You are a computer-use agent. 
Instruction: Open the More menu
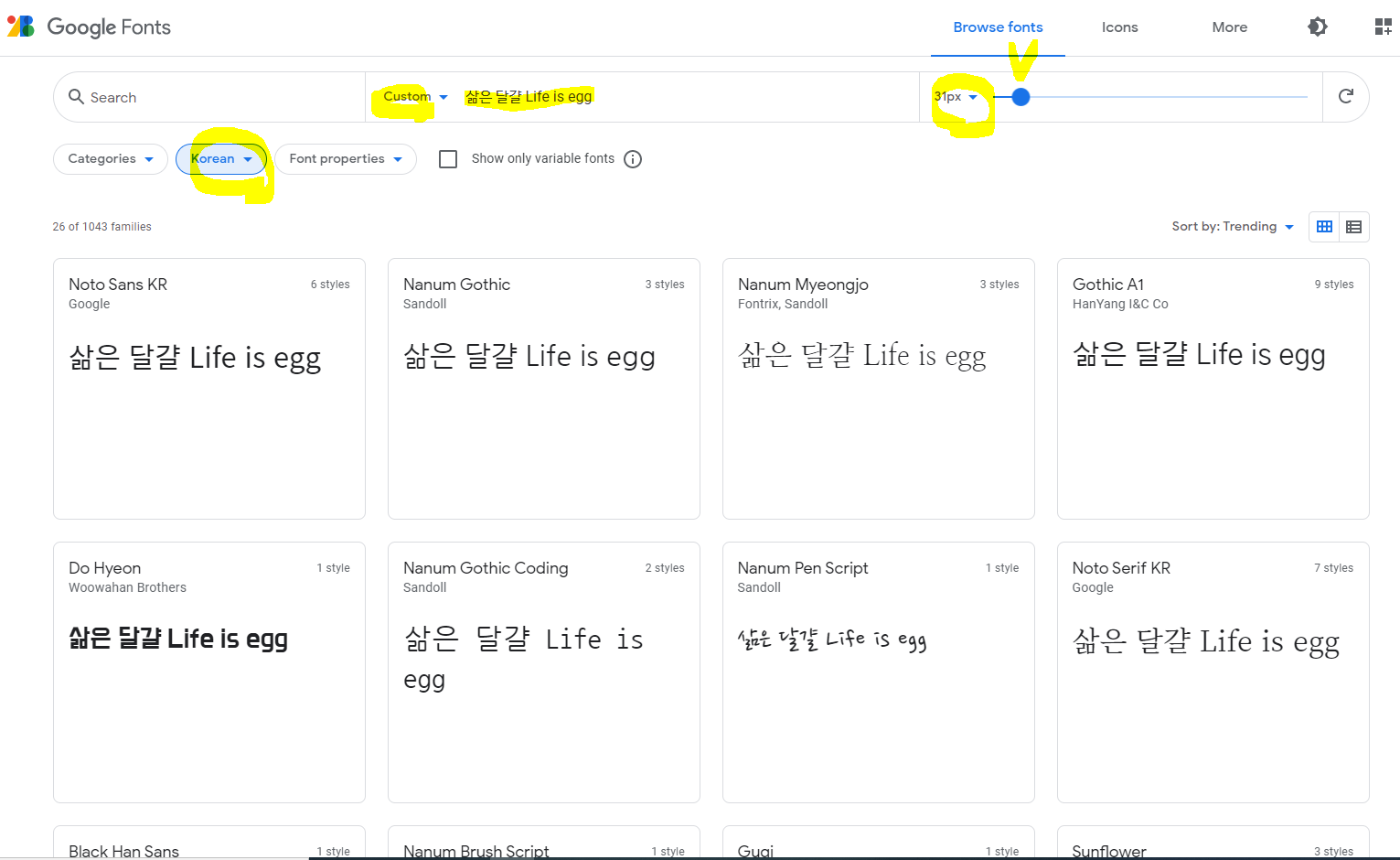[x=1229, y=27]
